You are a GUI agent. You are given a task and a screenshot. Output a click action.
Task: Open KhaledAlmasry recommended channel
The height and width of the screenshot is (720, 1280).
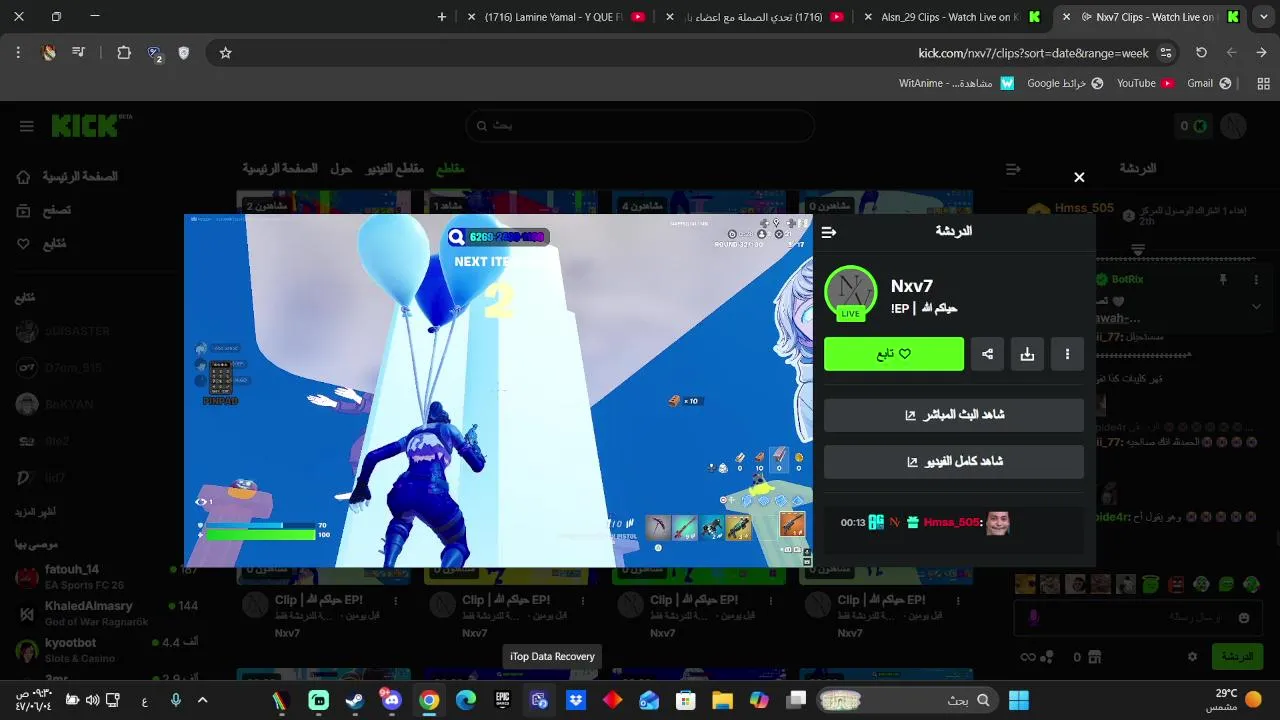(x=106, y=613)
